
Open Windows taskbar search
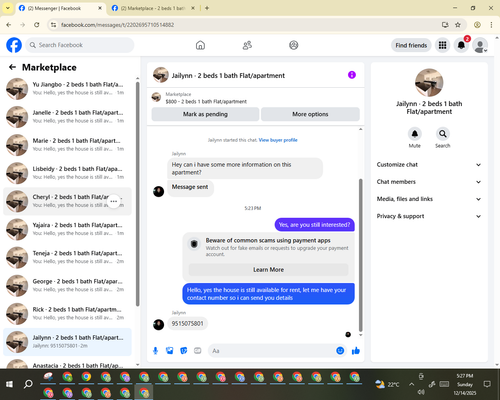(x=28, y=384)
